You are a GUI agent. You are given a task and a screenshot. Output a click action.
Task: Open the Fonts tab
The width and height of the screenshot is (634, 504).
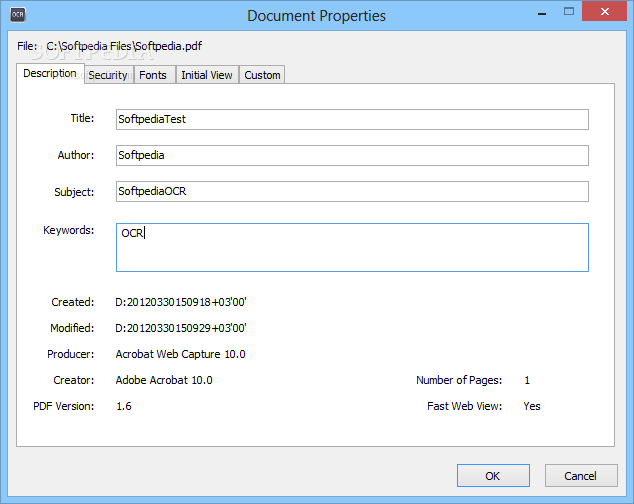(x=153, y=75)
